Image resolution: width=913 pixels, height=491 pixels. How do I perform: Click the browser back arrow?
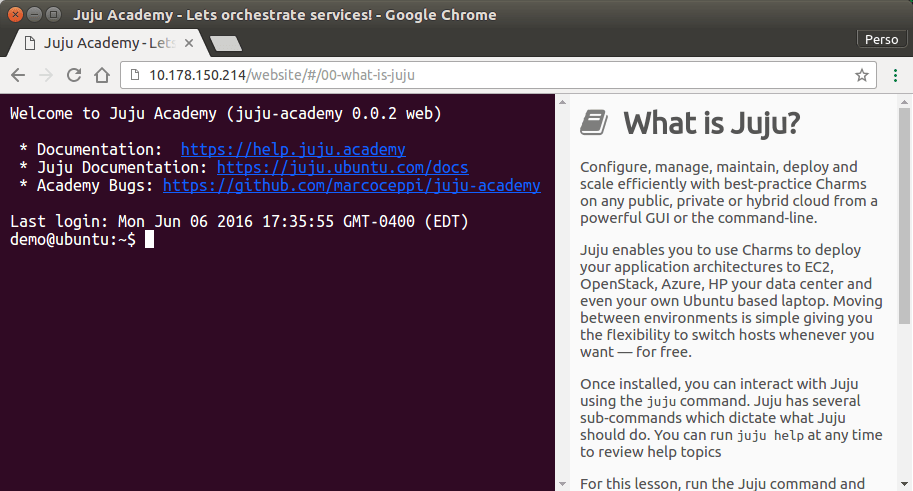point(18,75)
